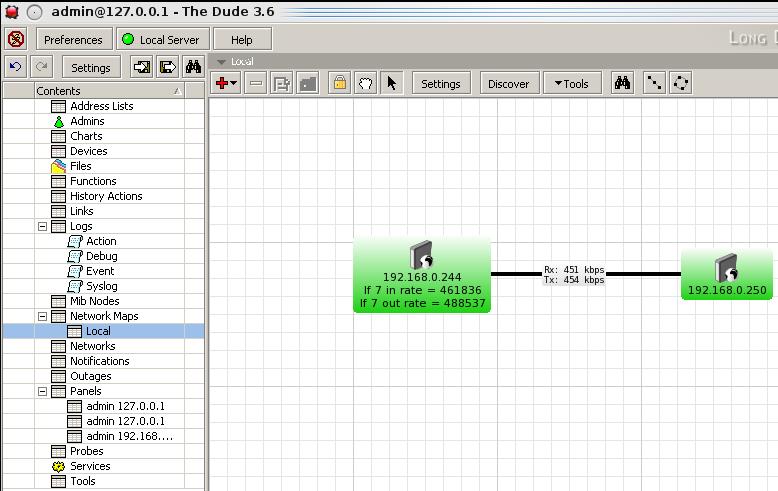Screen dimensions: 778x491
Task: Select the hand drag tool
Action: (x=366, y=83)
